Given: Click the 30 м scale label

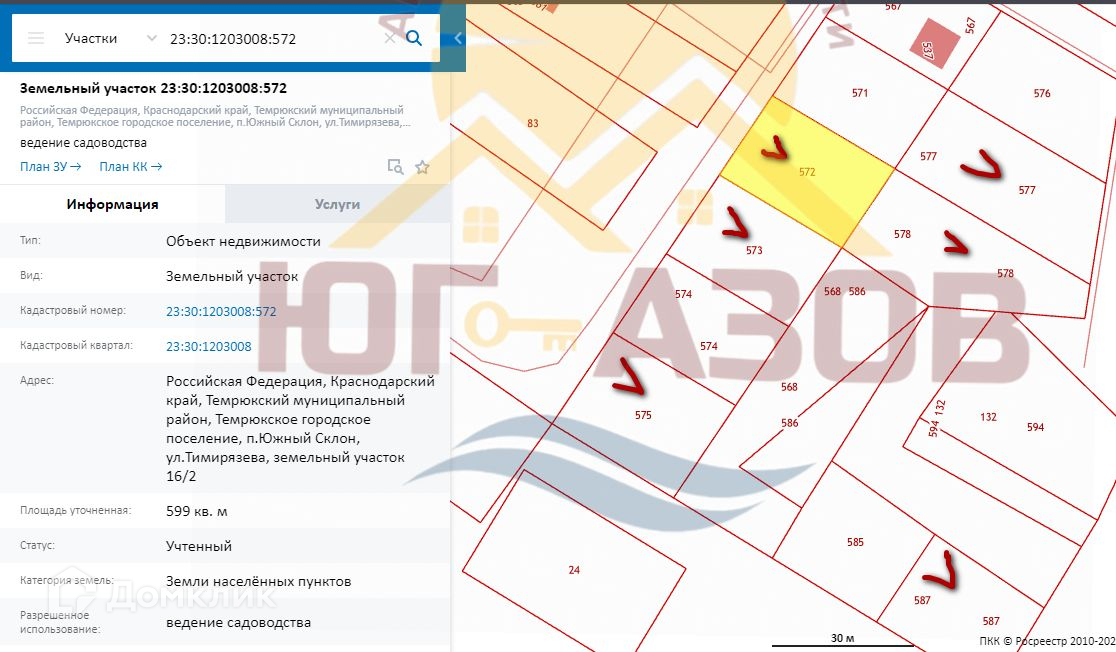Looking at the screenshot, I should pyautogui.click(x=843, y=638).
